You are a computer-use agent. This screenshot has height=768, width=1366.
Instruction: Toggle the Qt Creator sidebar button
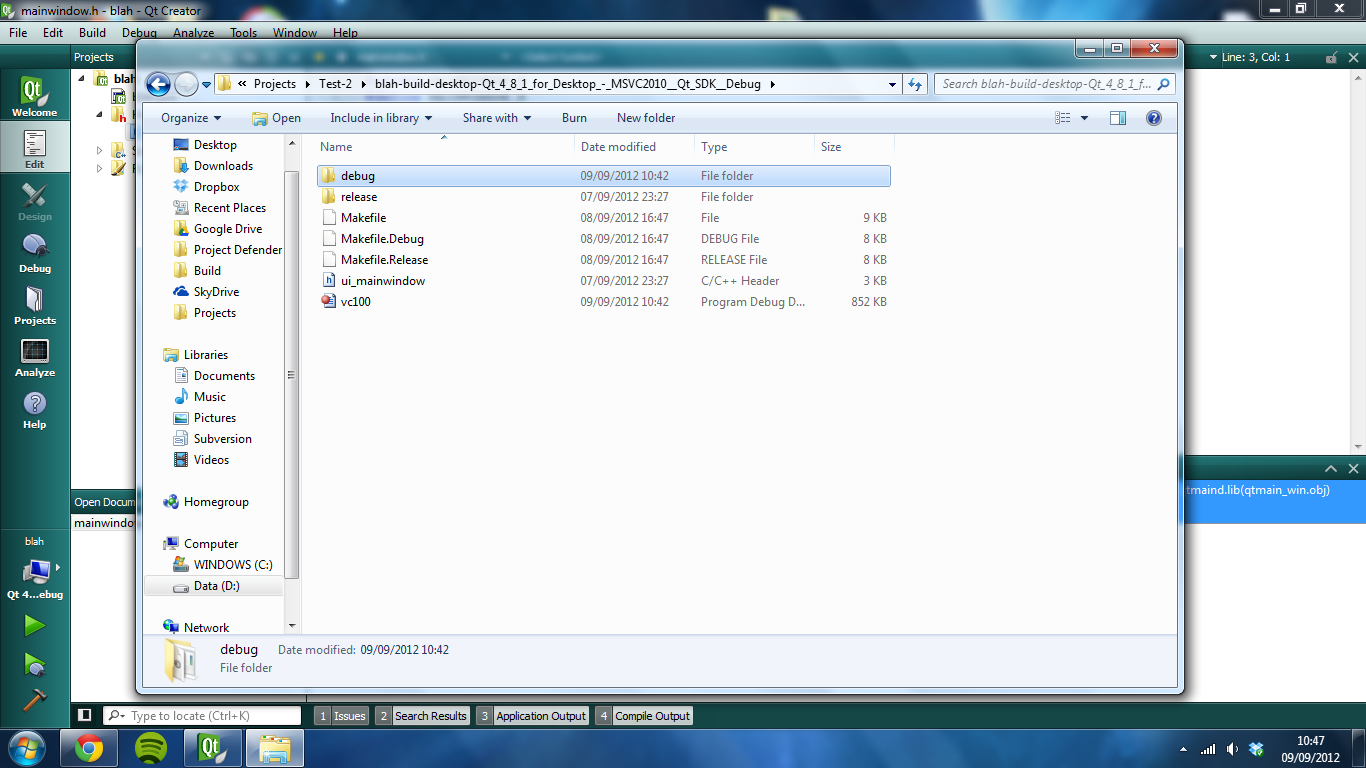85,715
